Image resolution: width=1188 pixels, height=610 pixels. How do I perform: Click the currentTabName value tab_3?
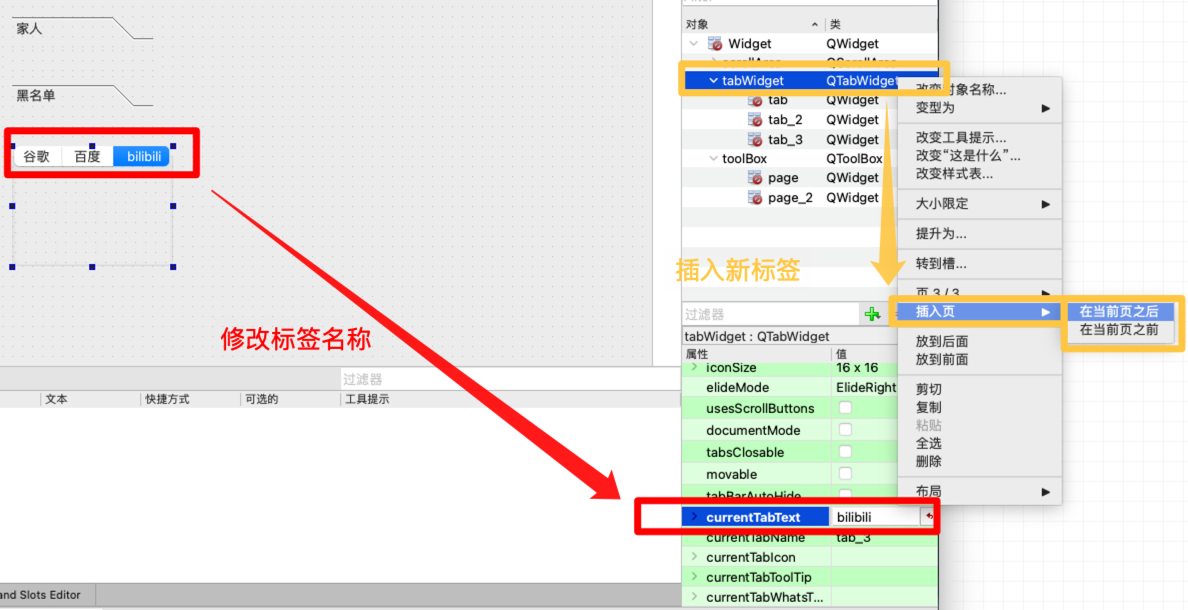(x=853, y=537)
